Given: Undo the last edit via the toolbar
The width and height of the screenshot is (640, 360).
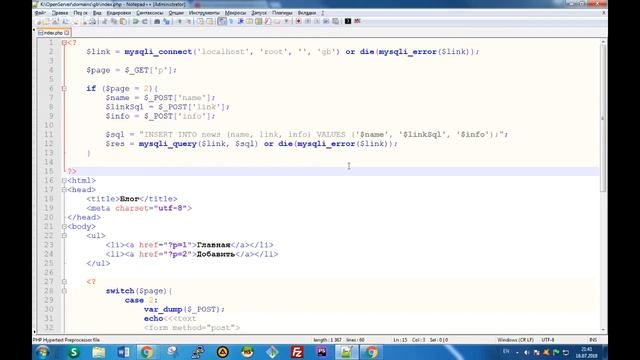Looking at the screenshot, I should click(x=136, y=21).
